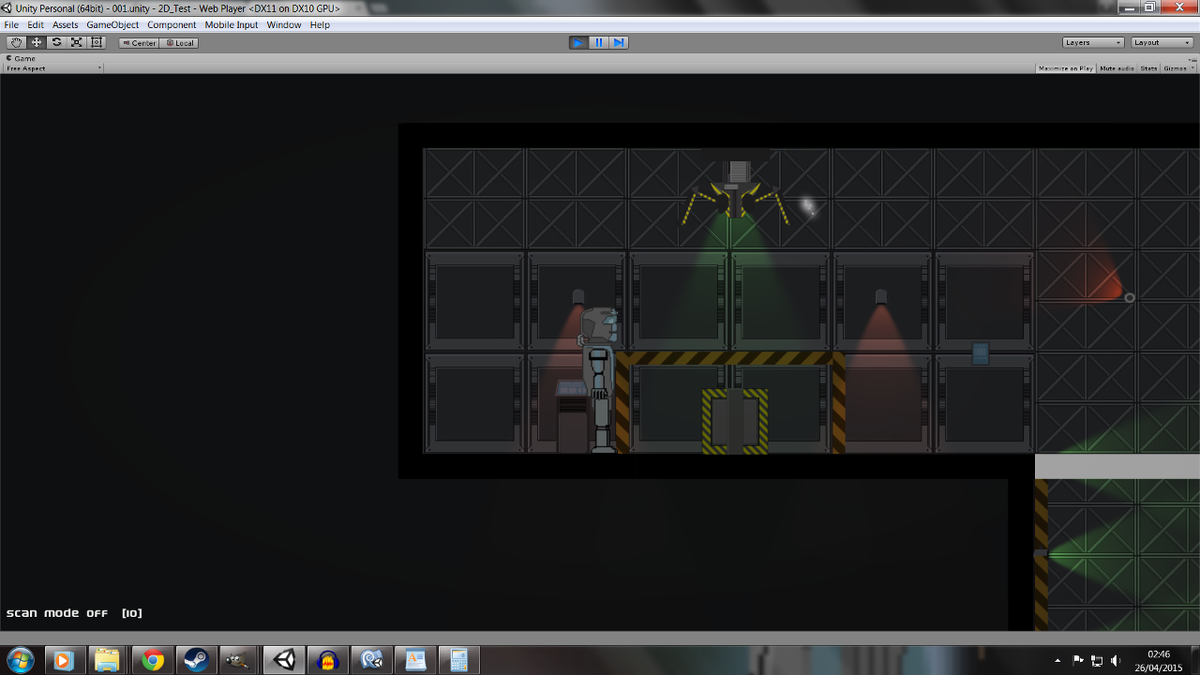The width and height of the screenshot is (1200, 675).
Task: Open the Help menu
Action: coord(320,25)
